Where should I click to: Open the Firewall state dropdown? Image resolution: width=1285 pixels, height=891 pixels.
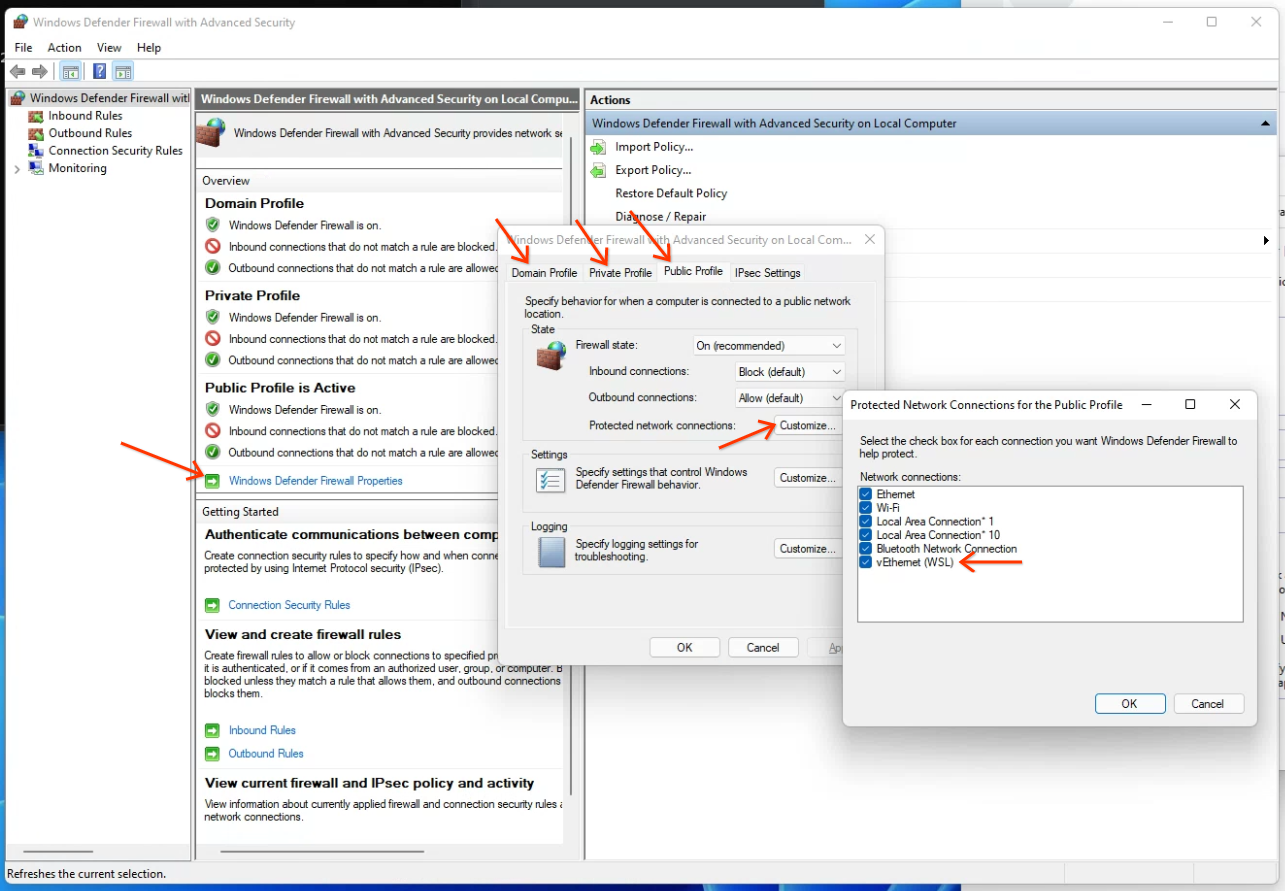[768, 345]
